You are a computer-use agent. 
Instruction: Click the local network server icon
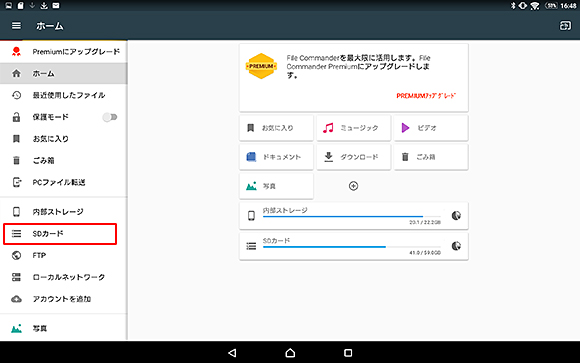pos(16,277)
